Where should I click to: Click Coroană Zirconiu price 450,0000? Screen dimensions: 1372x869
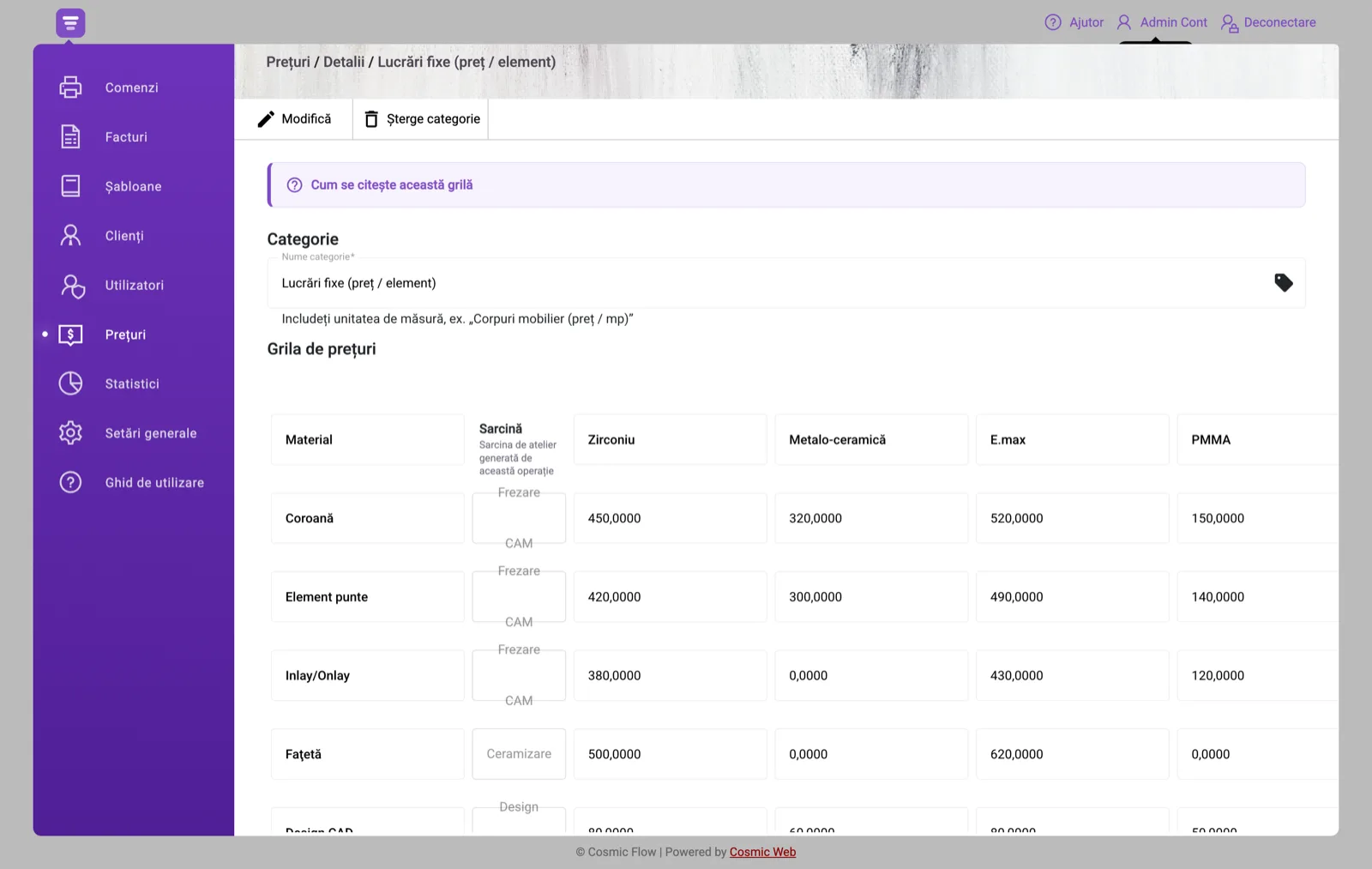coord(671,518)
